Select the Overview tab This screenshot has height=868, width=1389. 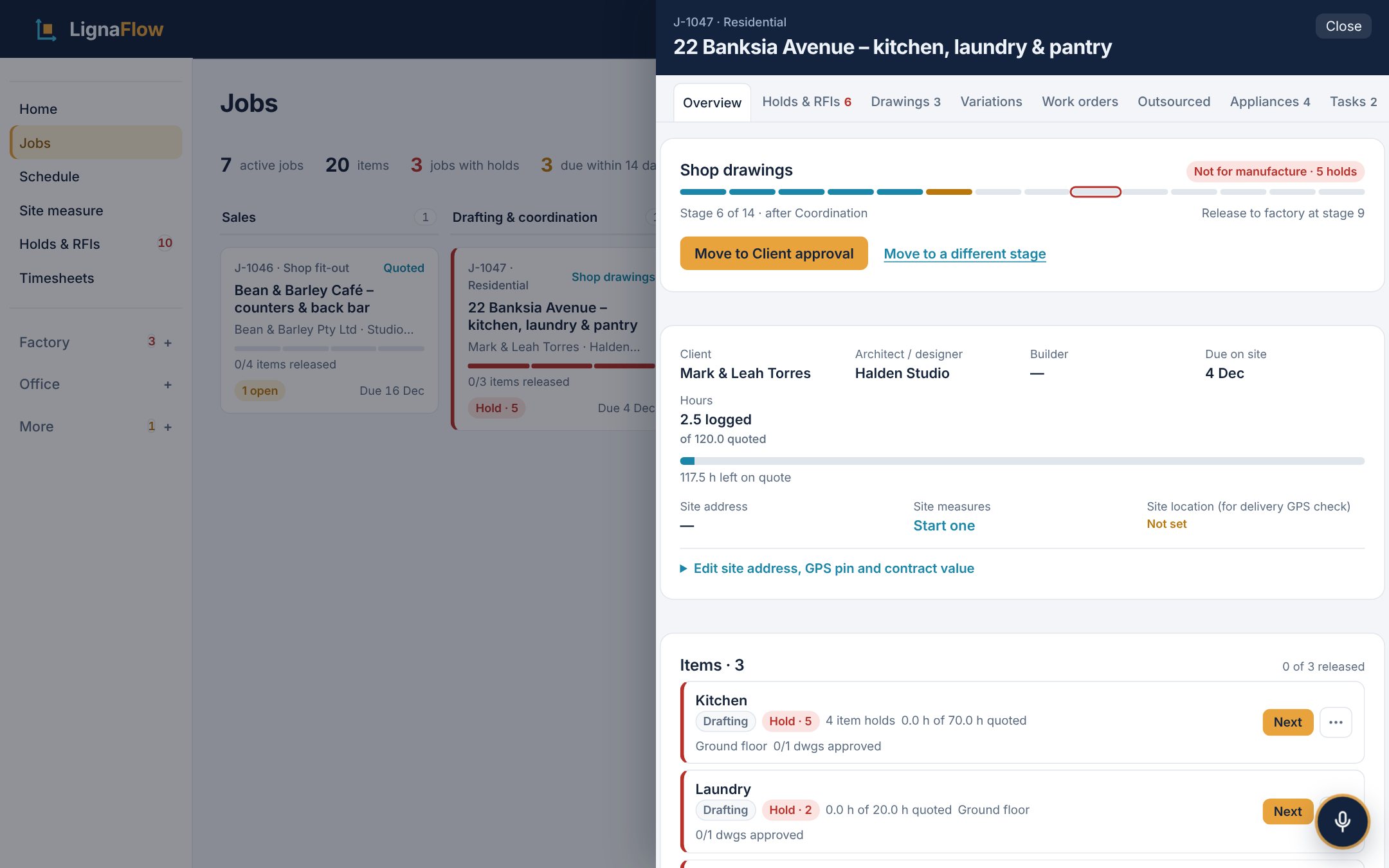[712, 103]
